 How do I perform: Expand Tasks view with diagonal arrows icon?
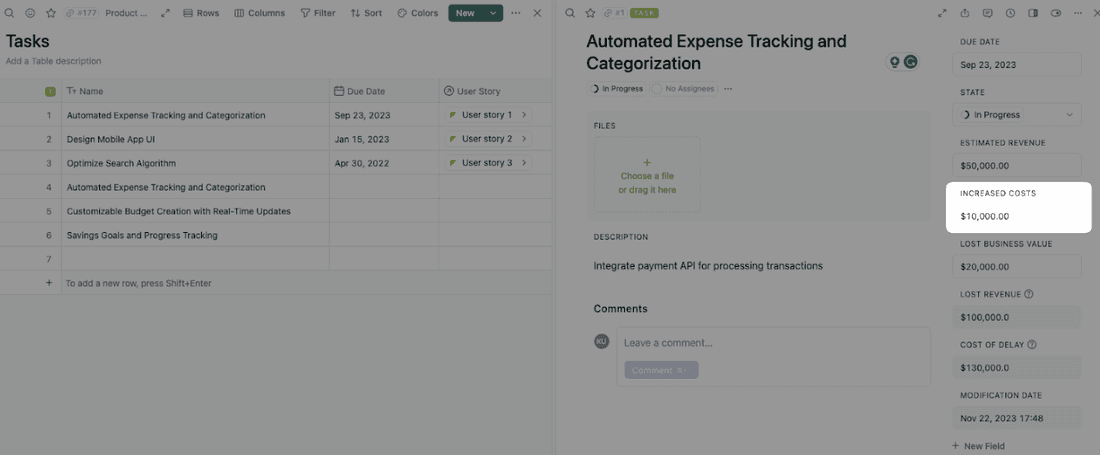pos(166,13)
